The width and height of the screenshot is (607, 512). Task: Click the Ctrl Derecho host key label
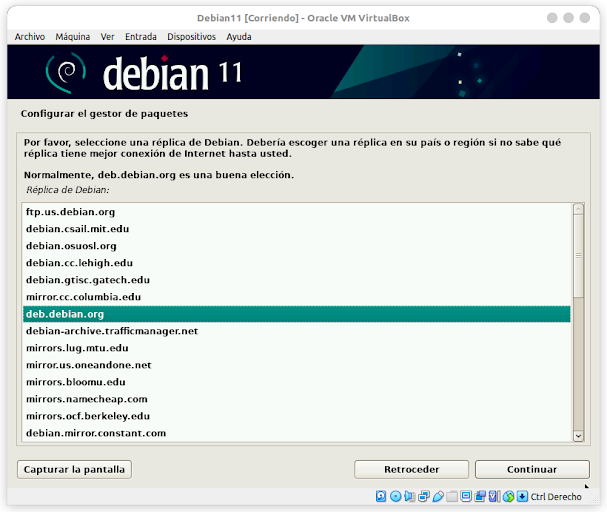pos(556,497)
